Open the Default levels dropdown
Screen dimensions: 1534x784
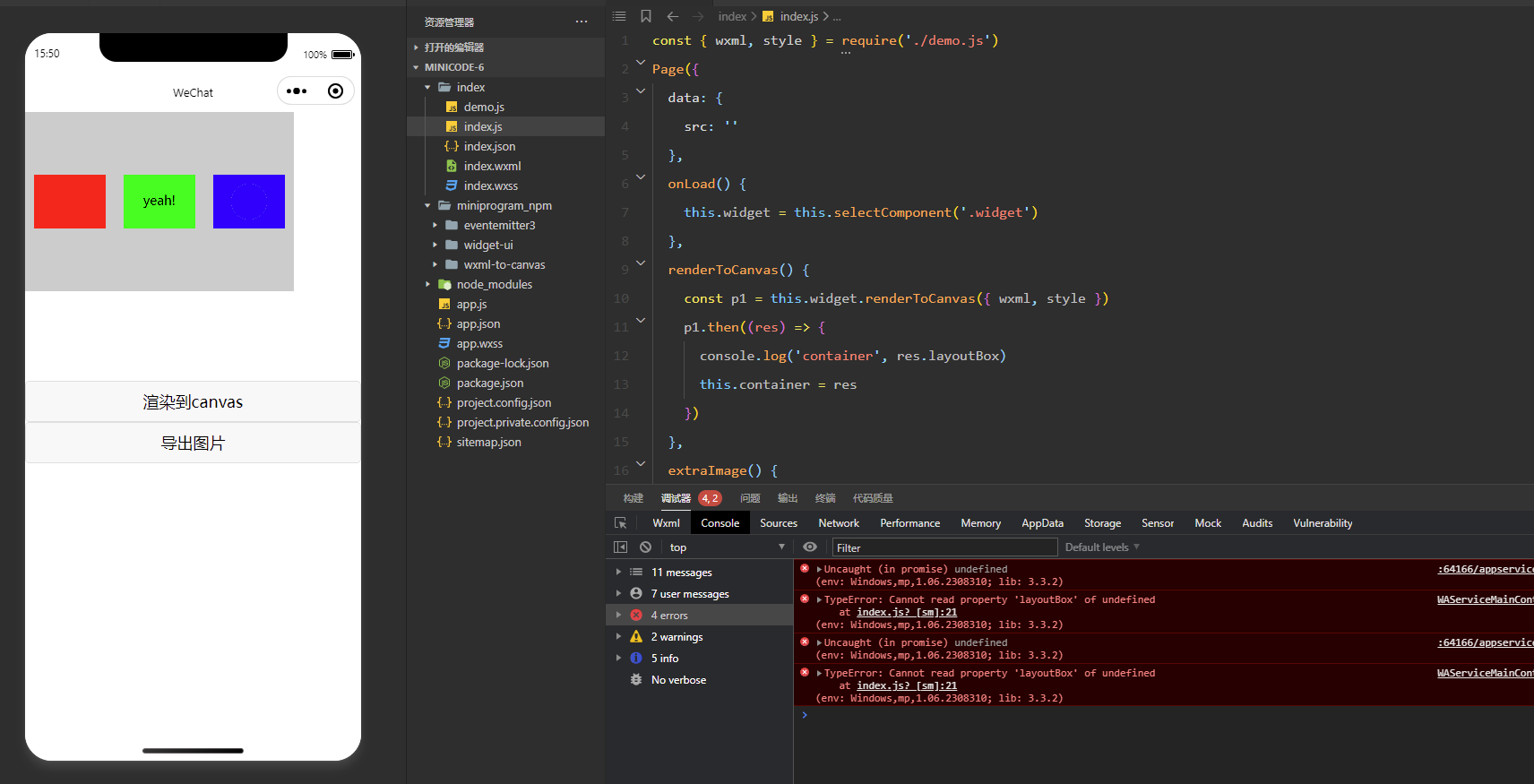[1102, 547]
